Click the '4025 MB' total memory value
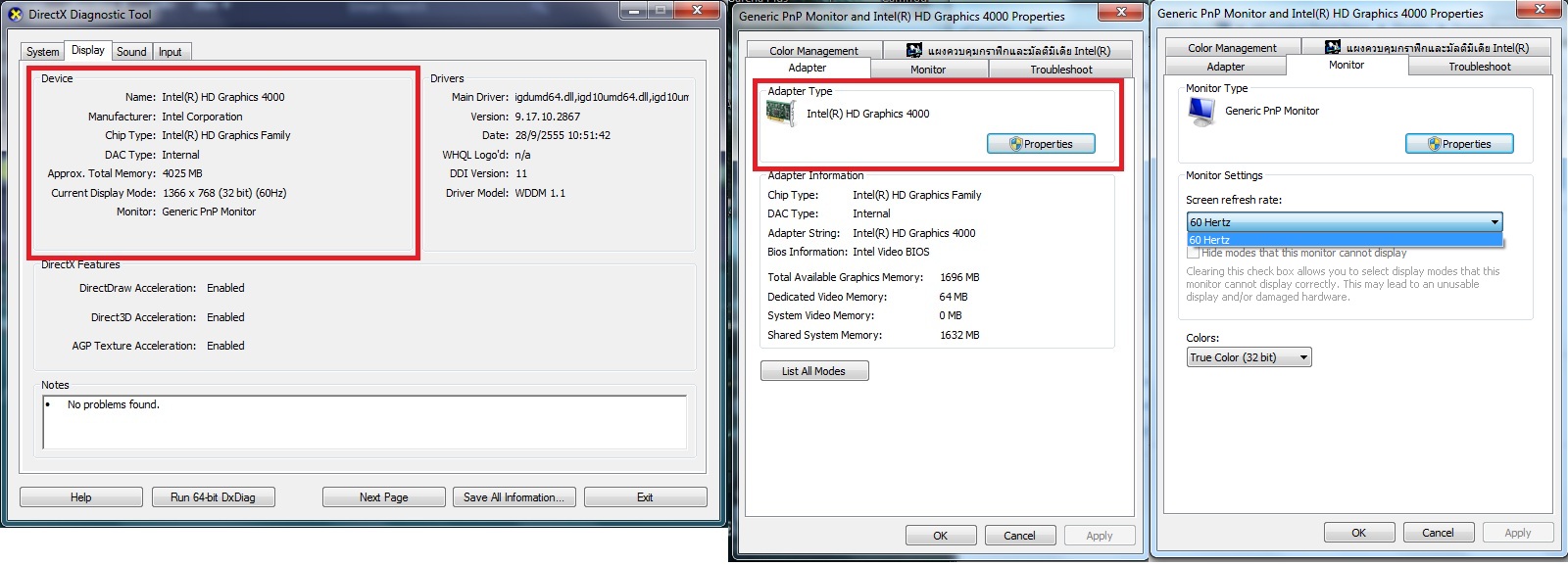The width and height of the screenshot is (1568, 566). [182, 173]
